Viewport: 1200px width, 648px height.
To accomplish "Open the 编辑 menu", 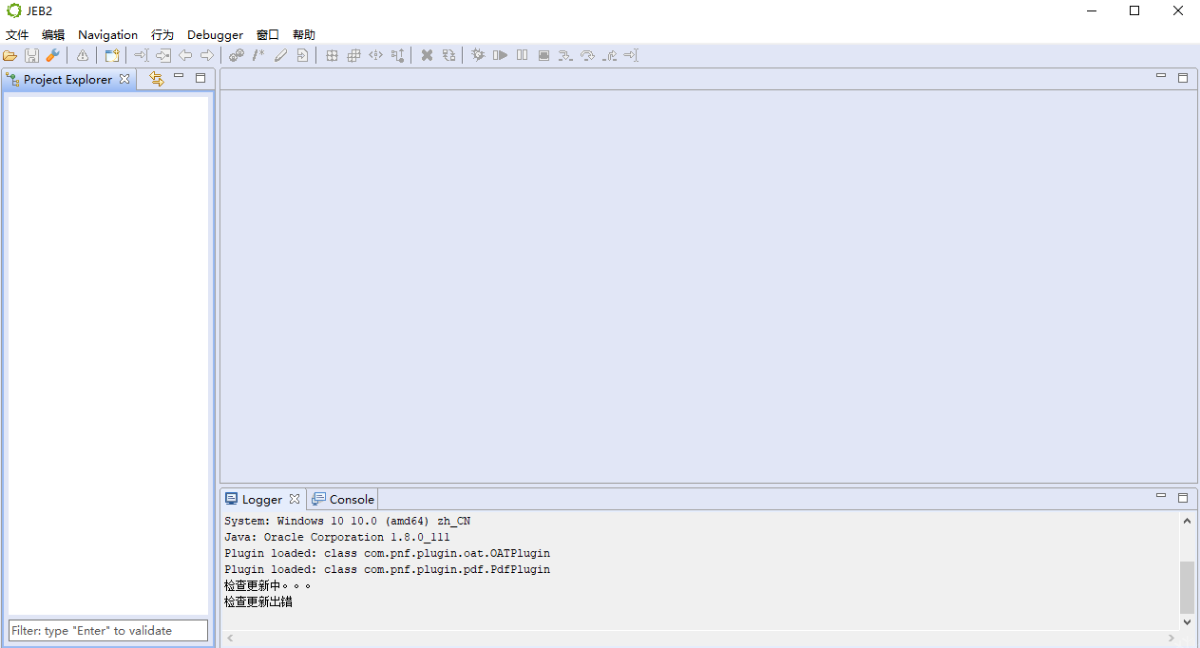I will click(53, 35).
